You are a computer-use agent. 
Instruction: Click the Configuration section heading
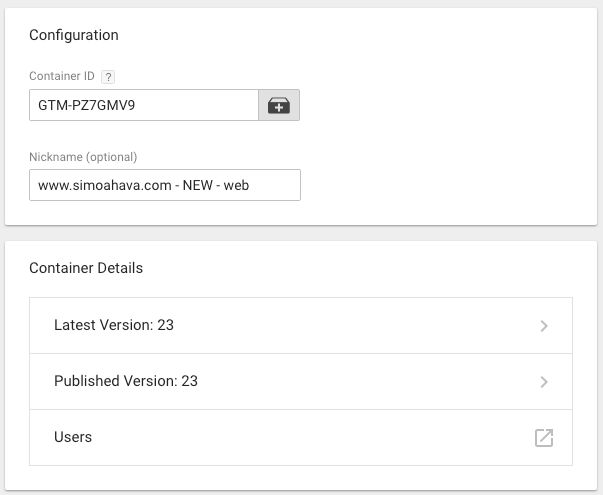(x=74, y=35)
